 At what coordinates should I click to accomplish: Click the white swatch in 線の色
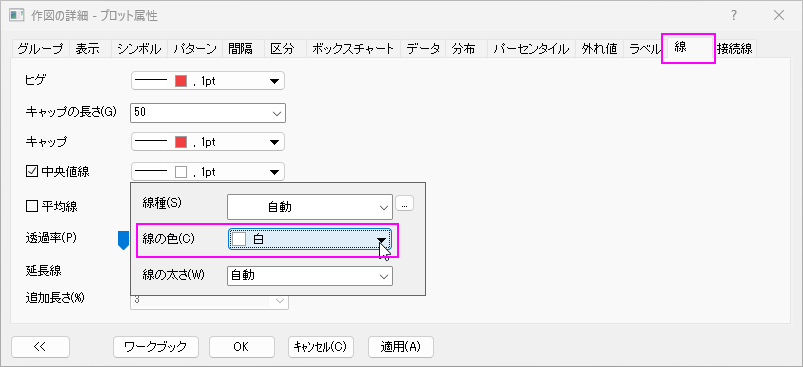tap(240, 239)
